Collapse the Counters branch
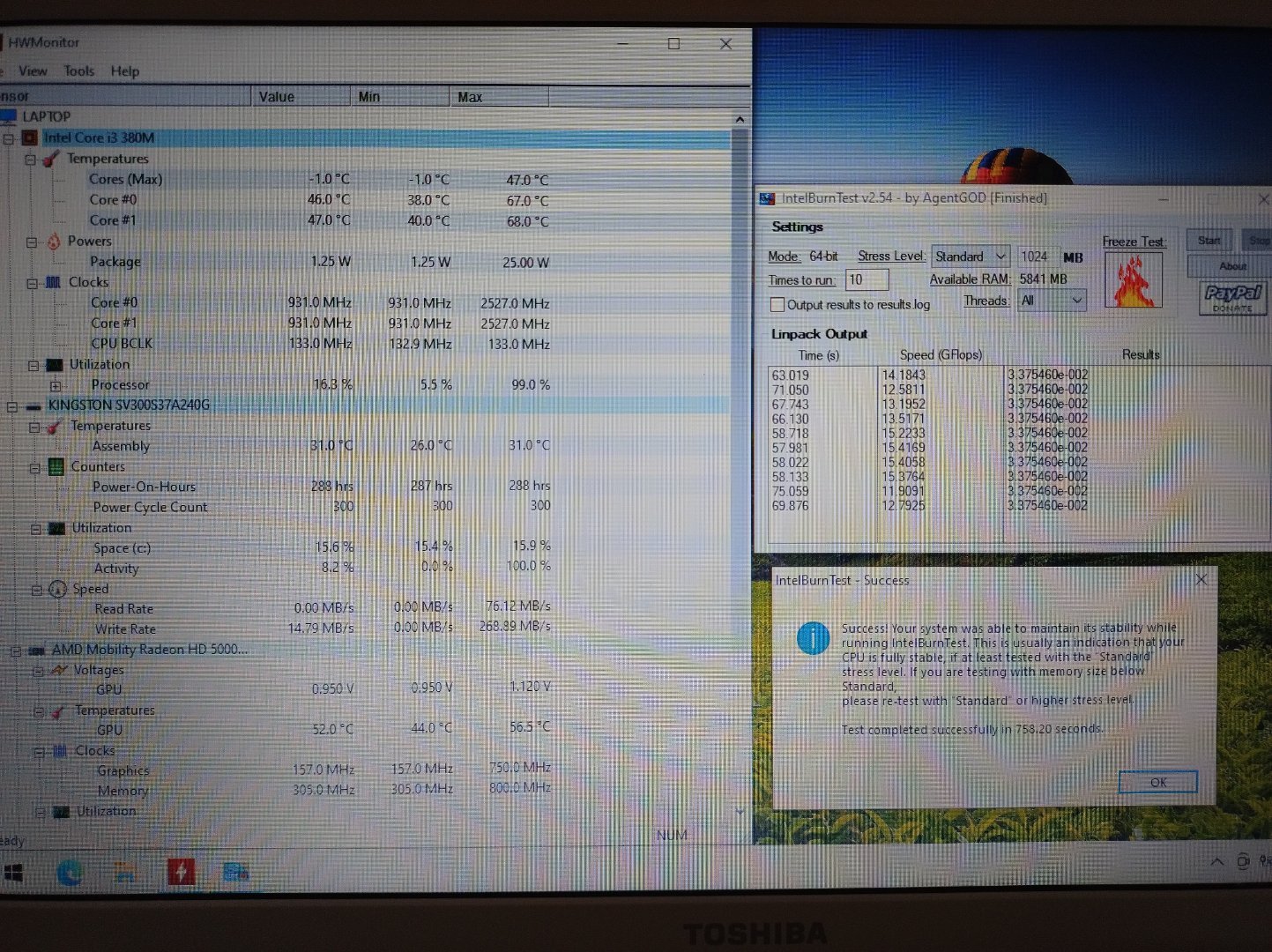This screenshot has width=1272, height=952. tap(34, 467)
